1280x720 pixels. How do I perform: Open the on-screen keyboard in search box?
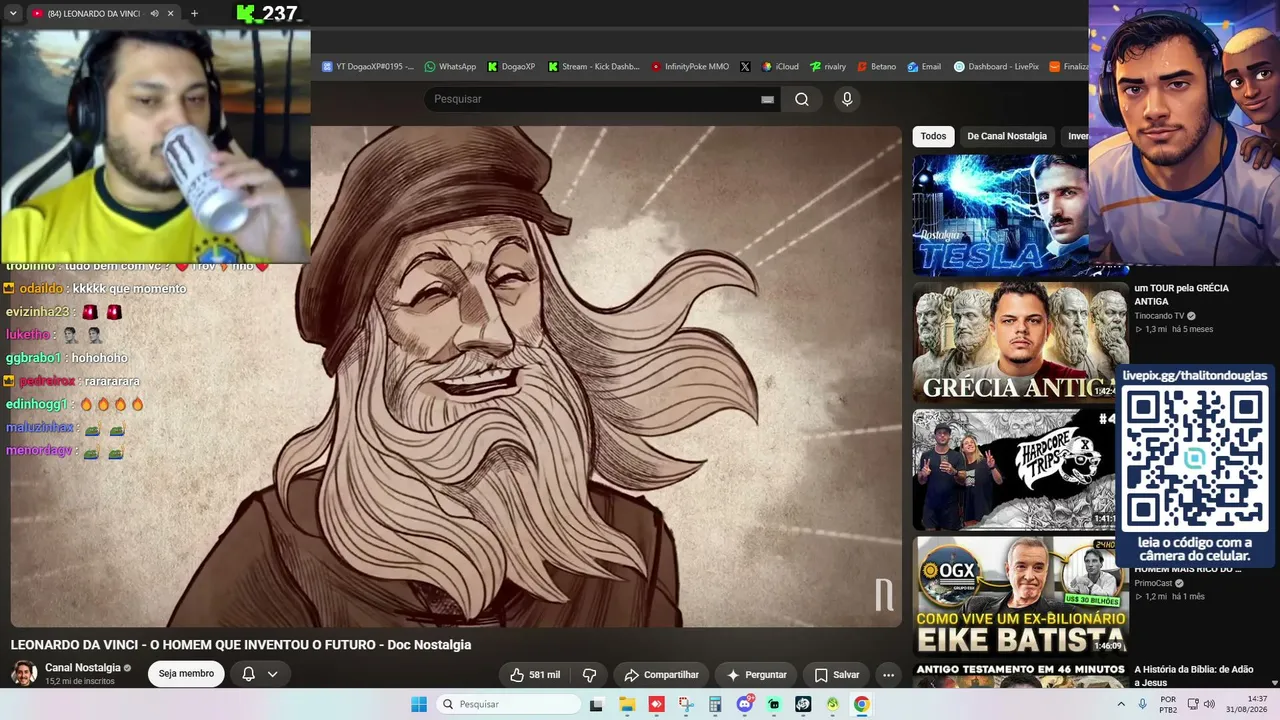coord(767,99)
